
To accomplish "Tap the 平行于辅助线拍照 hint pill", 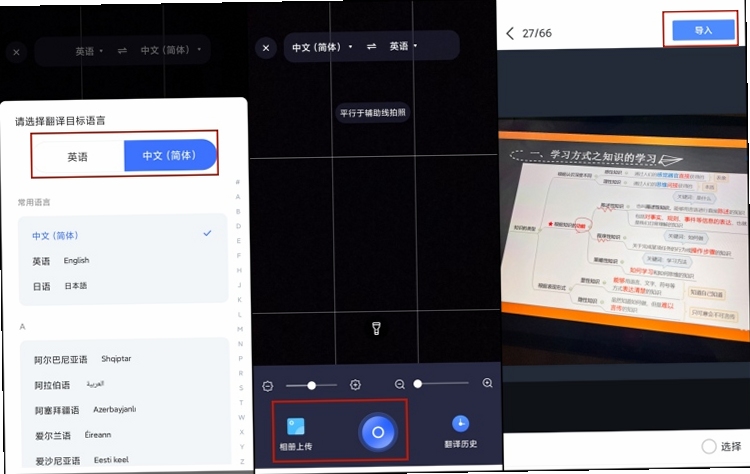I will (x=373, y=113).
